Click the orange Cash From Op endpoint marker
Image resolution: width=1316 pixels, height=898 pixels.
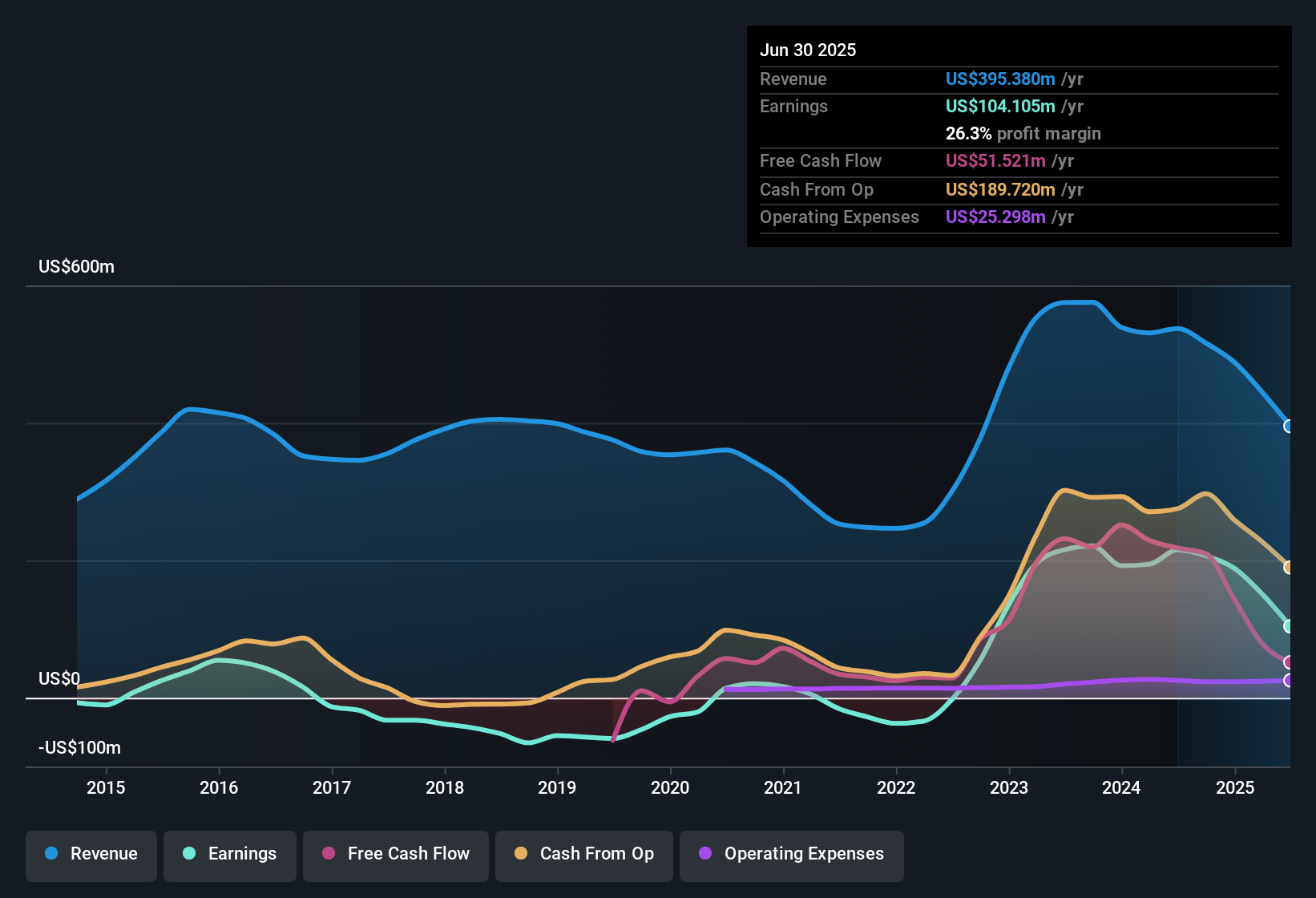1288,568
